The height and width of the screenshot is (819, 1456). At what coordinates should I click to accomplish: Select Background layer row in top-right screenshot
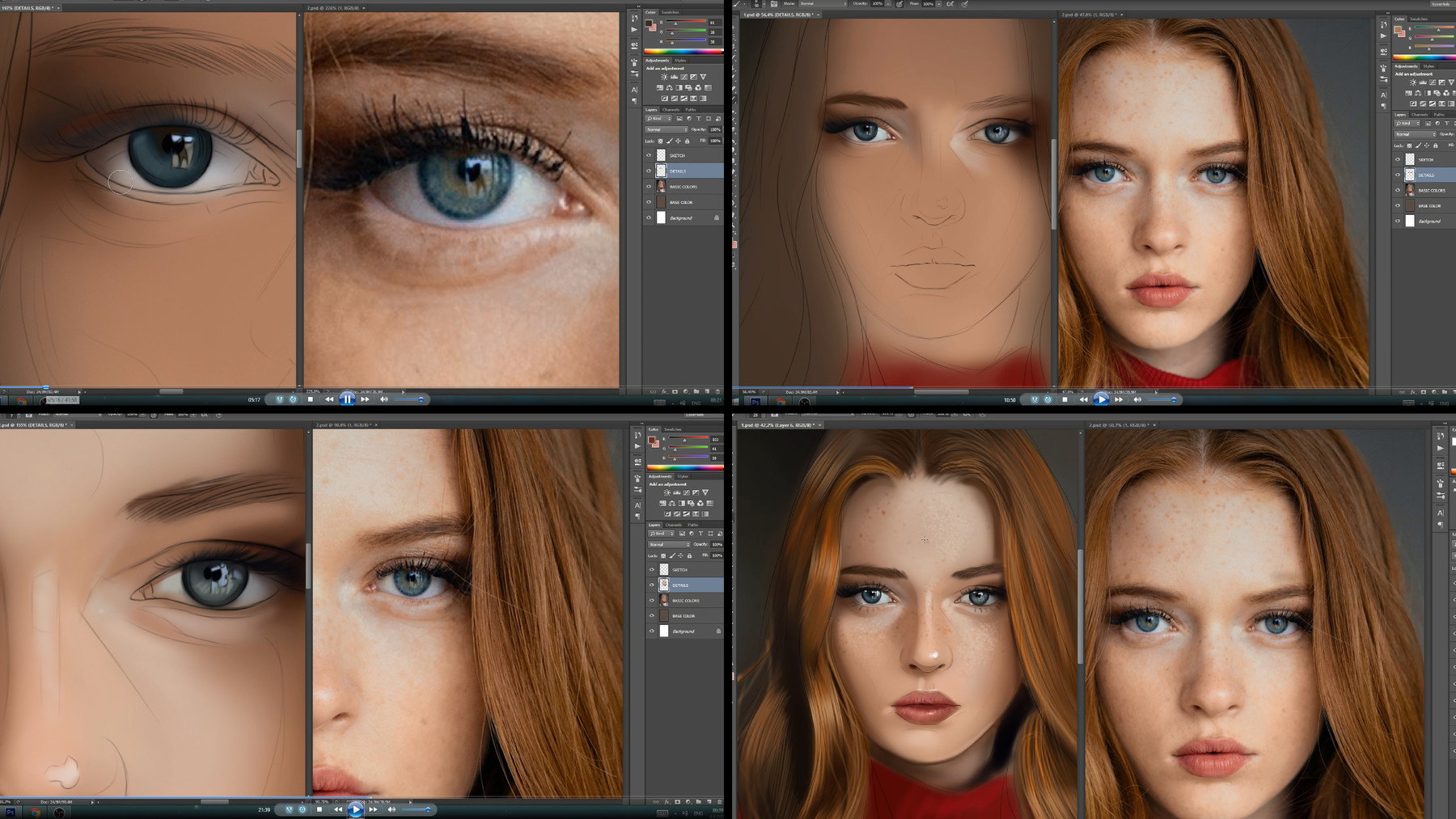coord(1424,221)
